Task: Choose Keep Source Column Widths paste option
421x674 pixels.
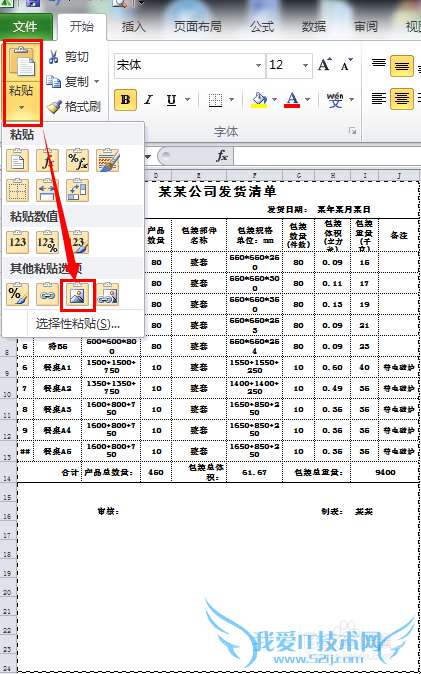Action: 47,190
